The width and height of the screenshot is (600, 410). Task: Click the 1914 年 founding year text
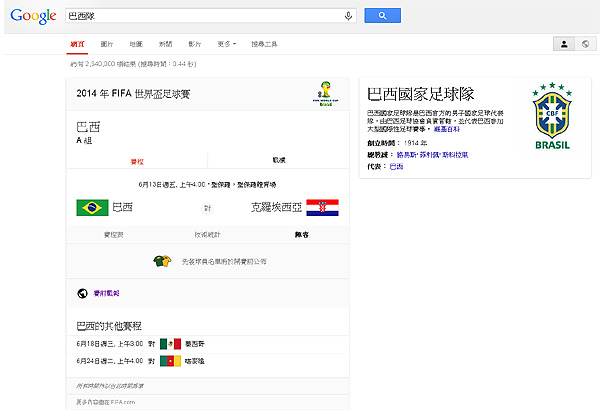416,143
